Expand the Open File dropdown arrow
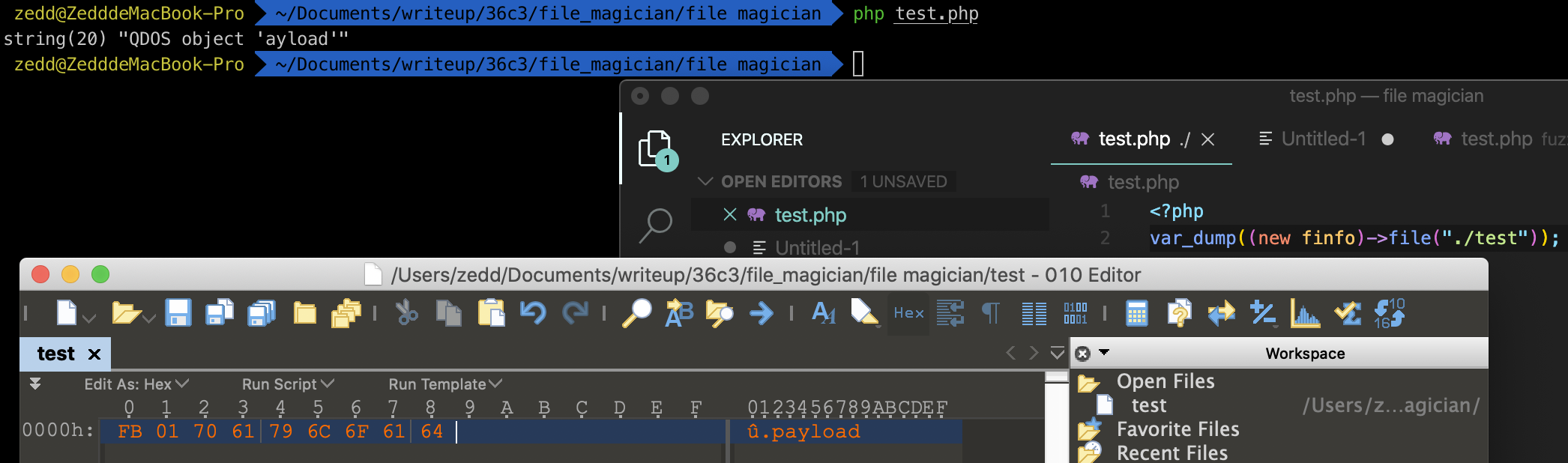The height and width of the screenshot is (463, 1568). coord(149,318)
